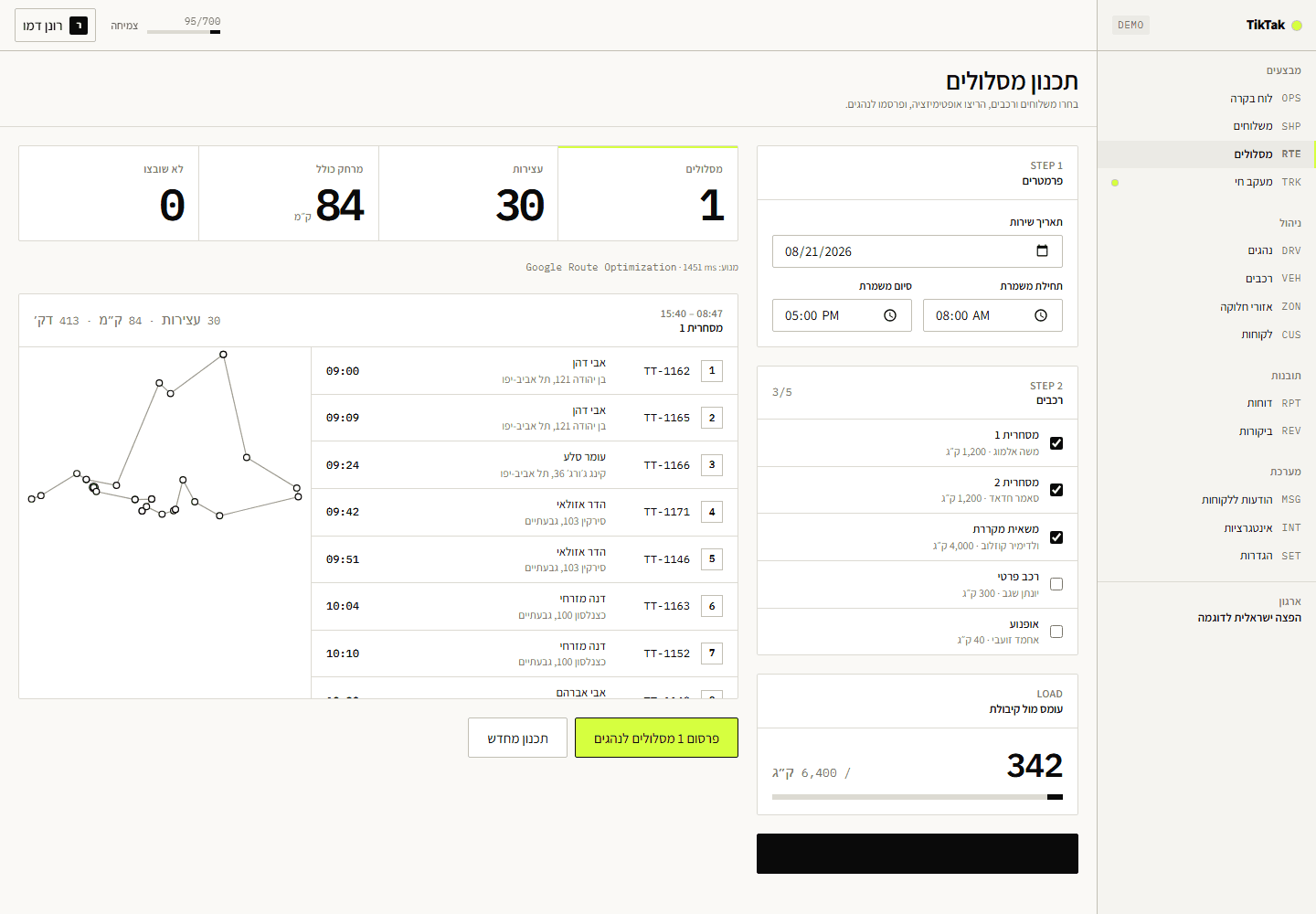
Task: Click organization name הפצה ישראלית לדוגמה
Action: tap(1249, 618)
